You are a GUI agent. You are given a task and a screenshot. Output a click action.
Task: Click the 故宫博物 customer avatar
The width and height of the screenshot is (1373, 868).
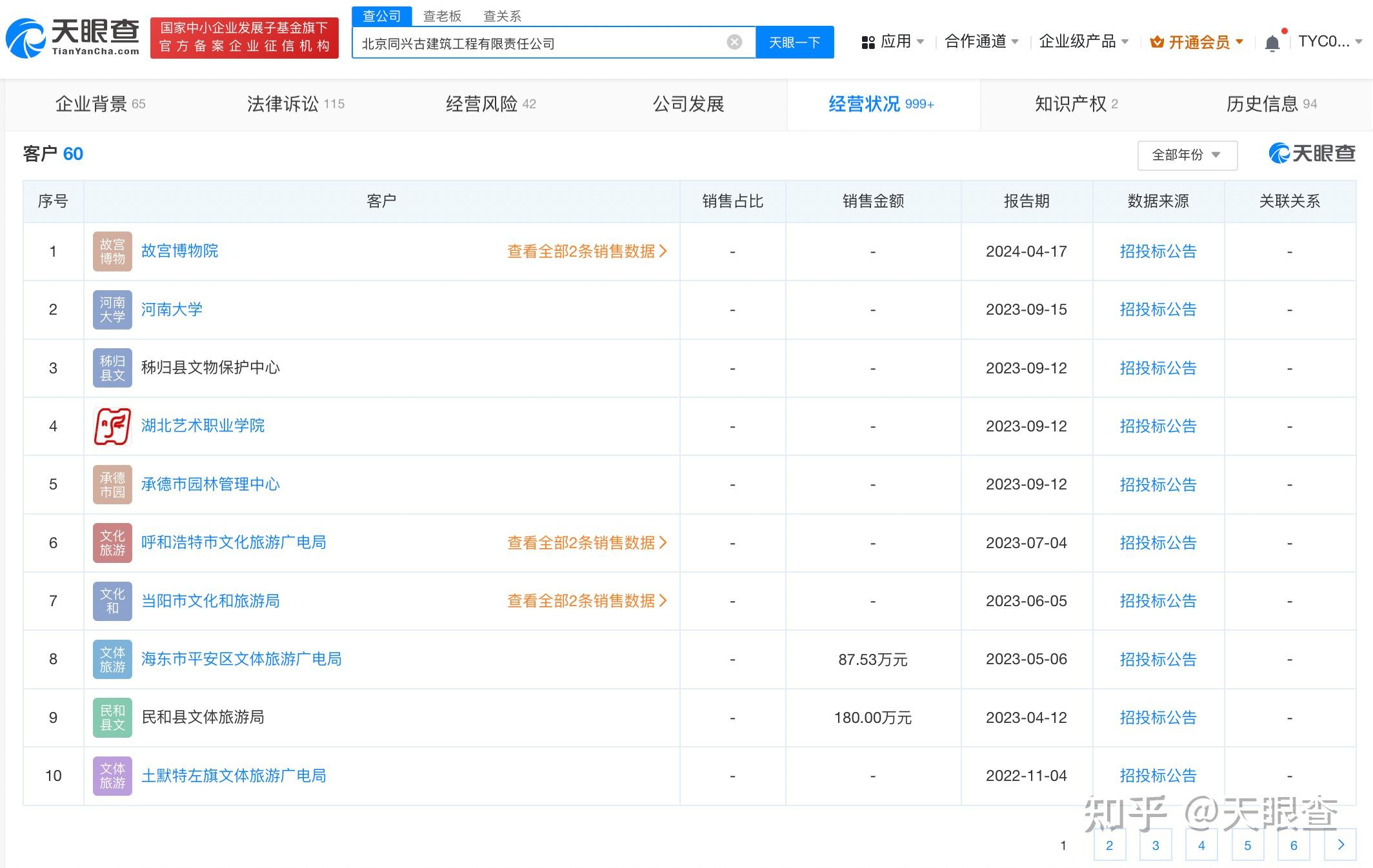[x=112, y=252]
